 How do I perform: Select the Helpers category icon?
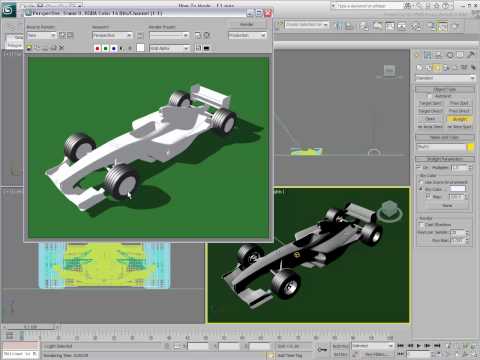(455, 68)
